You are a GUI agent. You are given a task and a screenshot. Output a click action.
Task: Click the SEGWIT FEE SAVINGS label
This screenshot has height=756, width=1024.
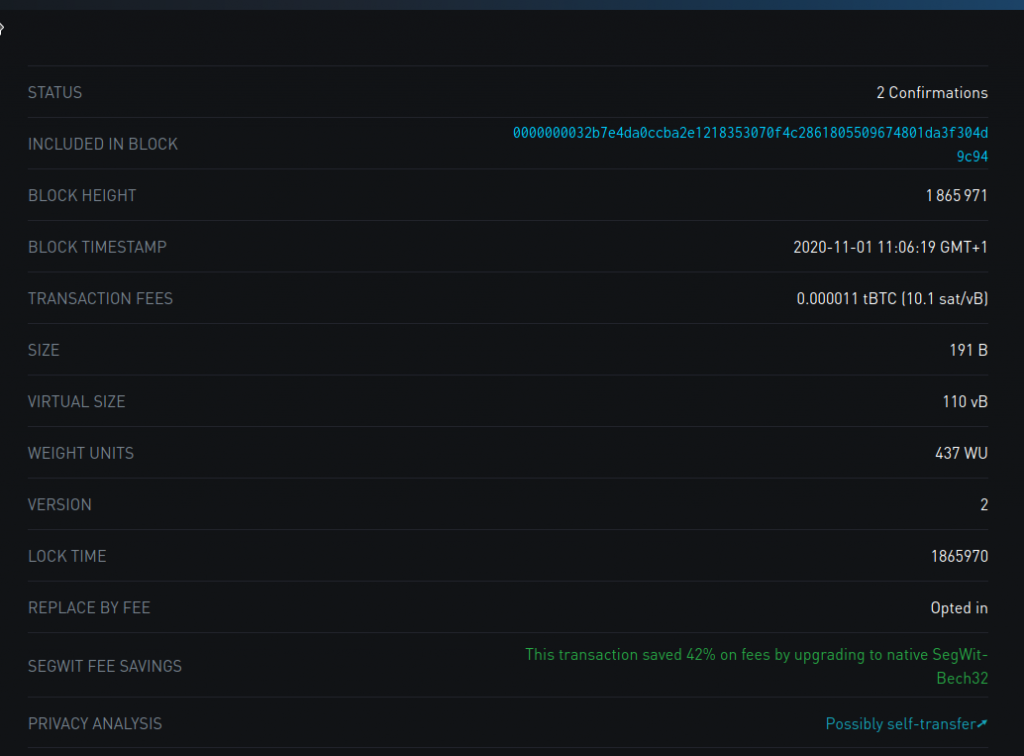pyautogui.click(x=104, y=667)
